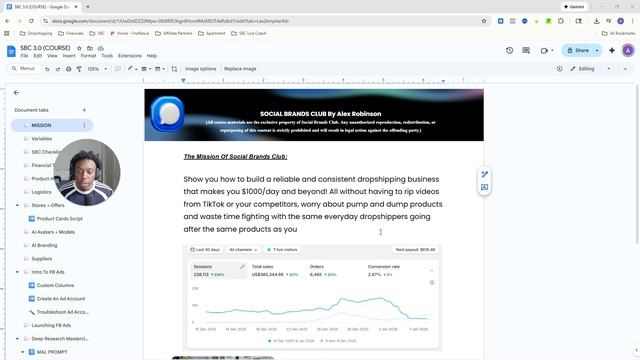640x360 pixels.
Task: Check the cloud save status icon
Action: pos(100,48)
